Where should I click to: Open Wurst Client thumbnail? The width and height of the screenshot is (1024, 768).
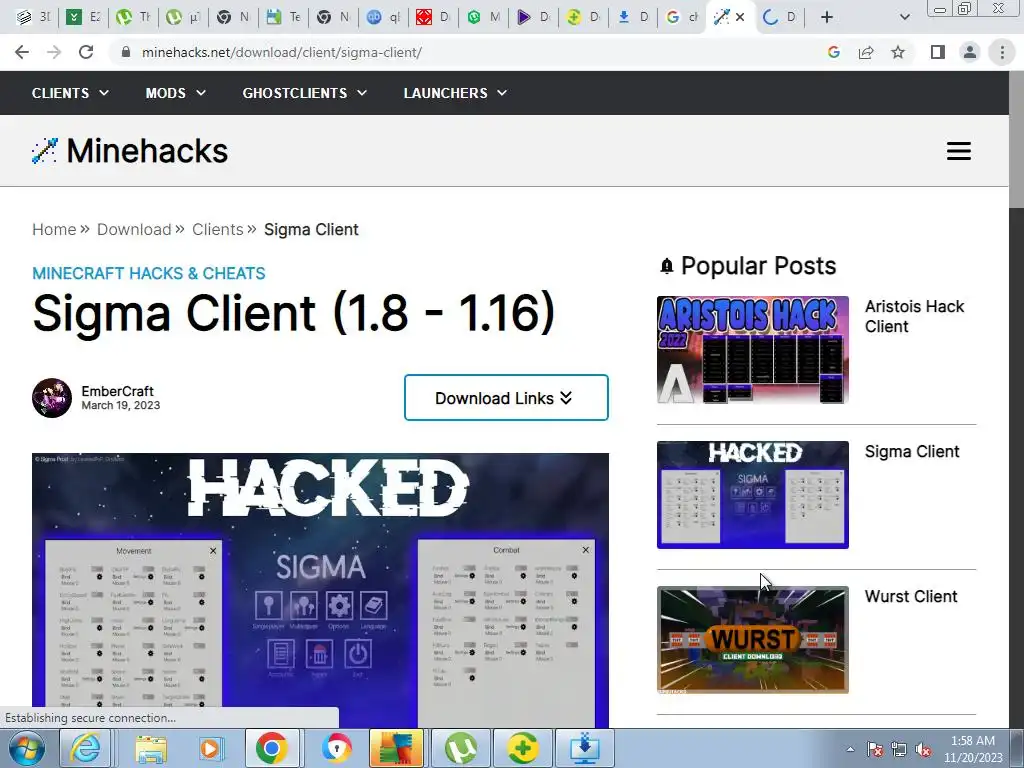(x=752, y=639)
